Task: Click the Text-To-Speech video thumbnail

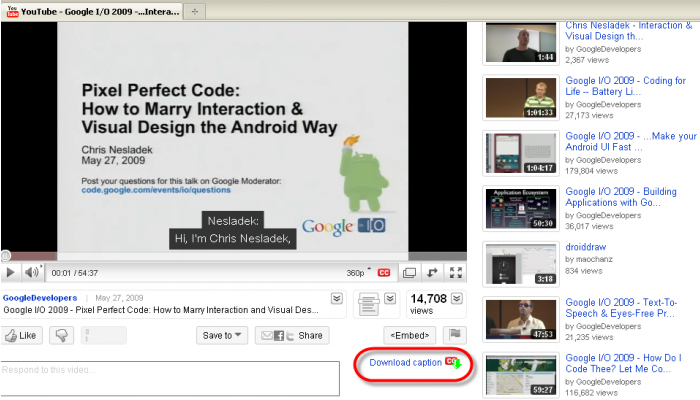Action: coord(521,320)
